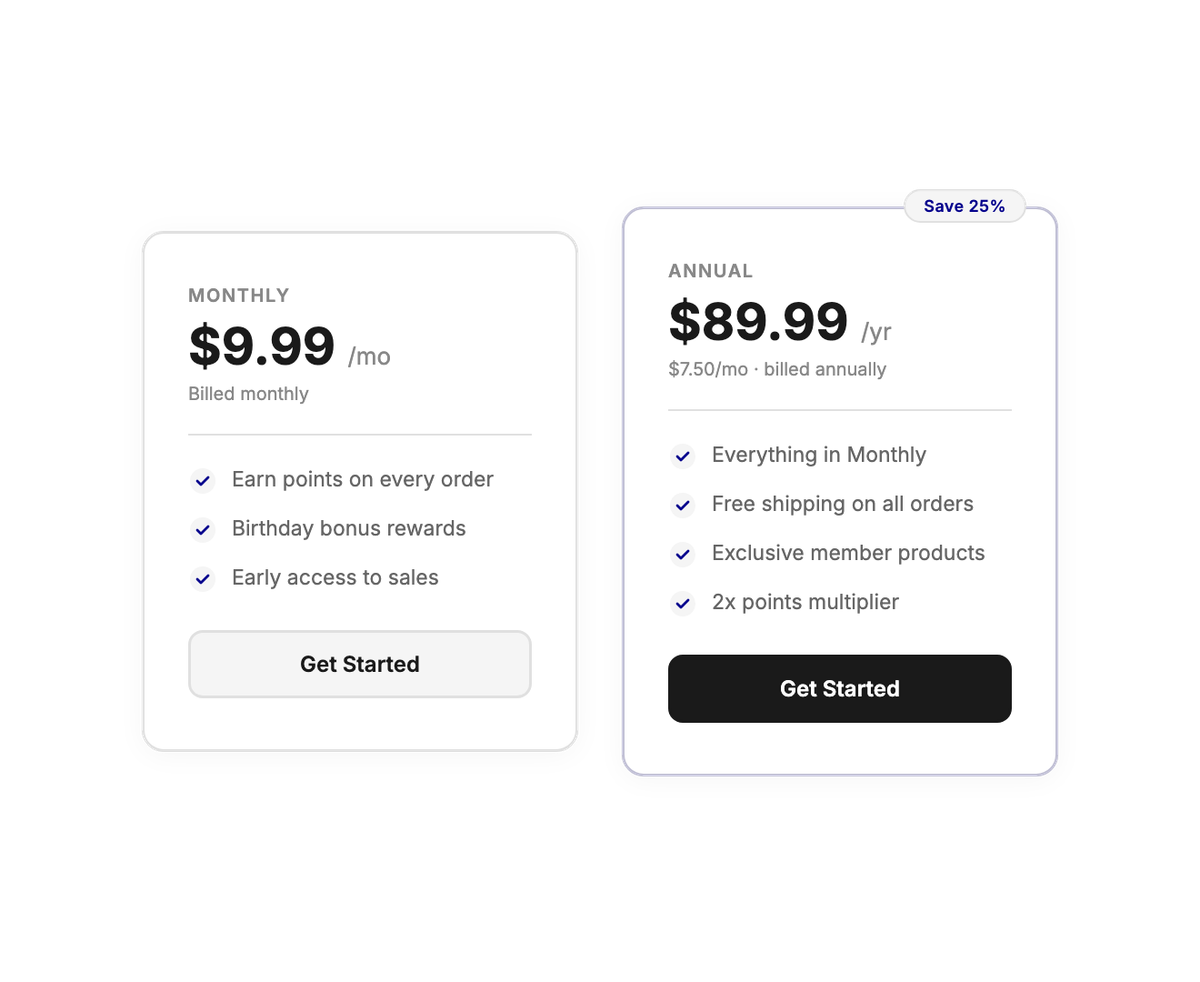Click the checkmark next to Everything in Monthly
This screenshot has height=982, width=1200.
pyautogui.click(x=682, y=455)
